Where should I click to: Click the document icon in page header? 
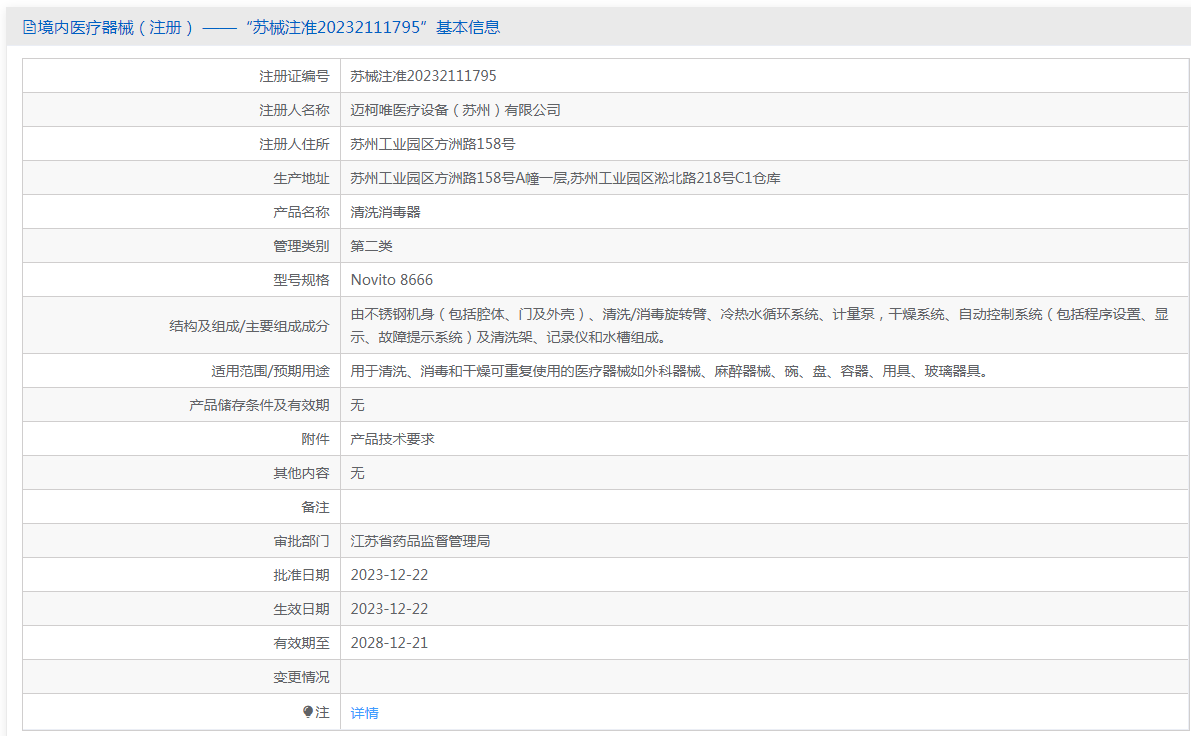[29, 28]
